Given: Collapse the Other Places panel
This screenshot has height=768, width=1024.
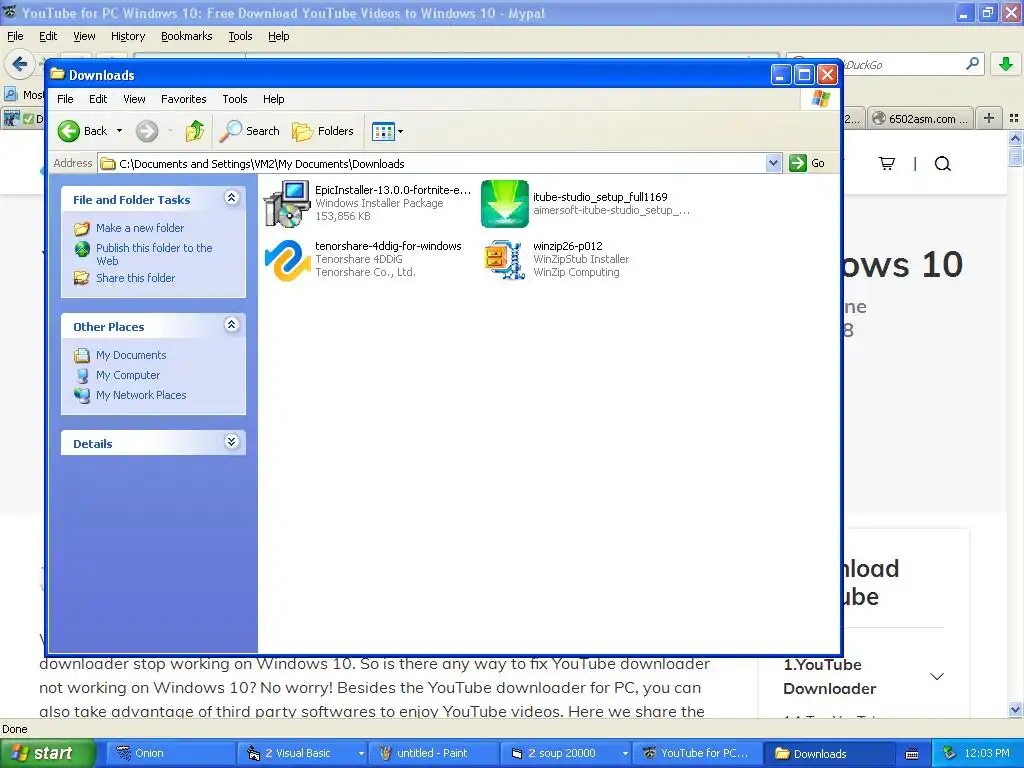Looking at the screenshot, I should click(x=231, y=325).
